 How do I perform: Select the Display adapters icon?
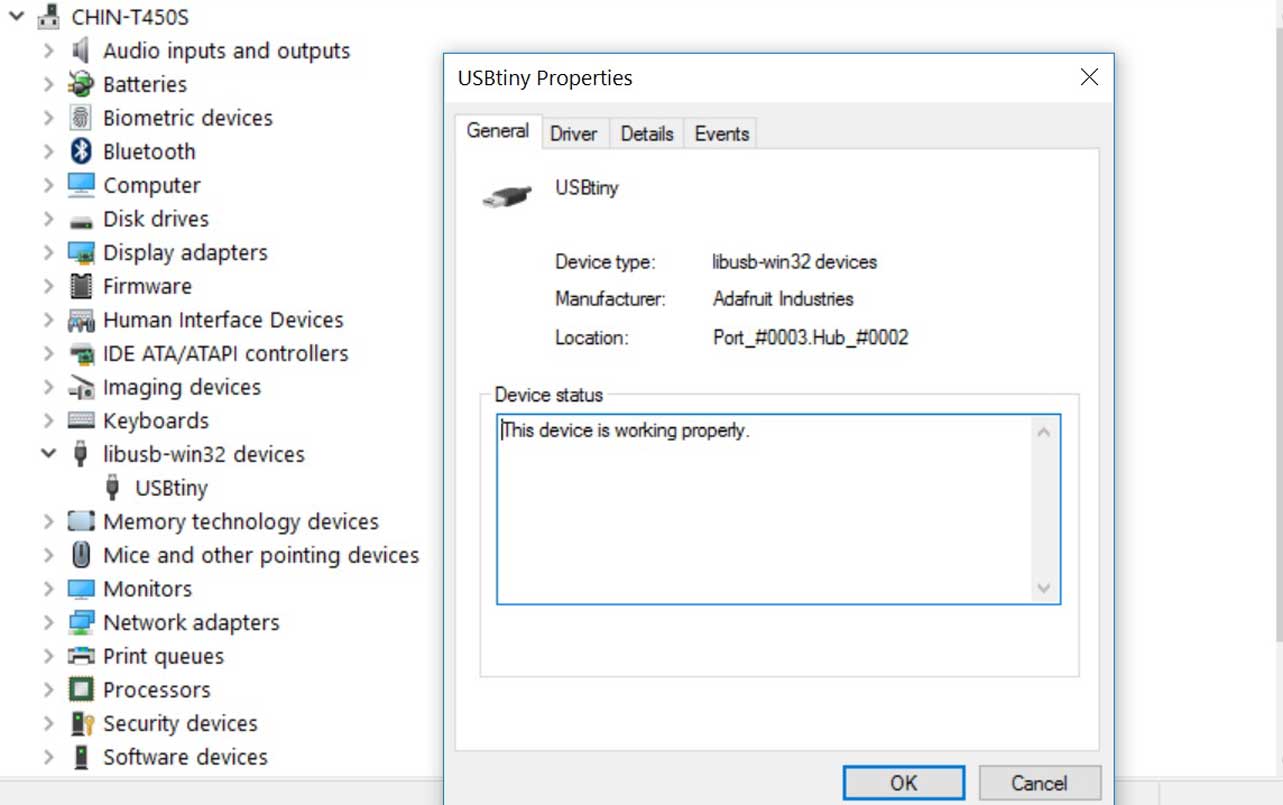81,252
